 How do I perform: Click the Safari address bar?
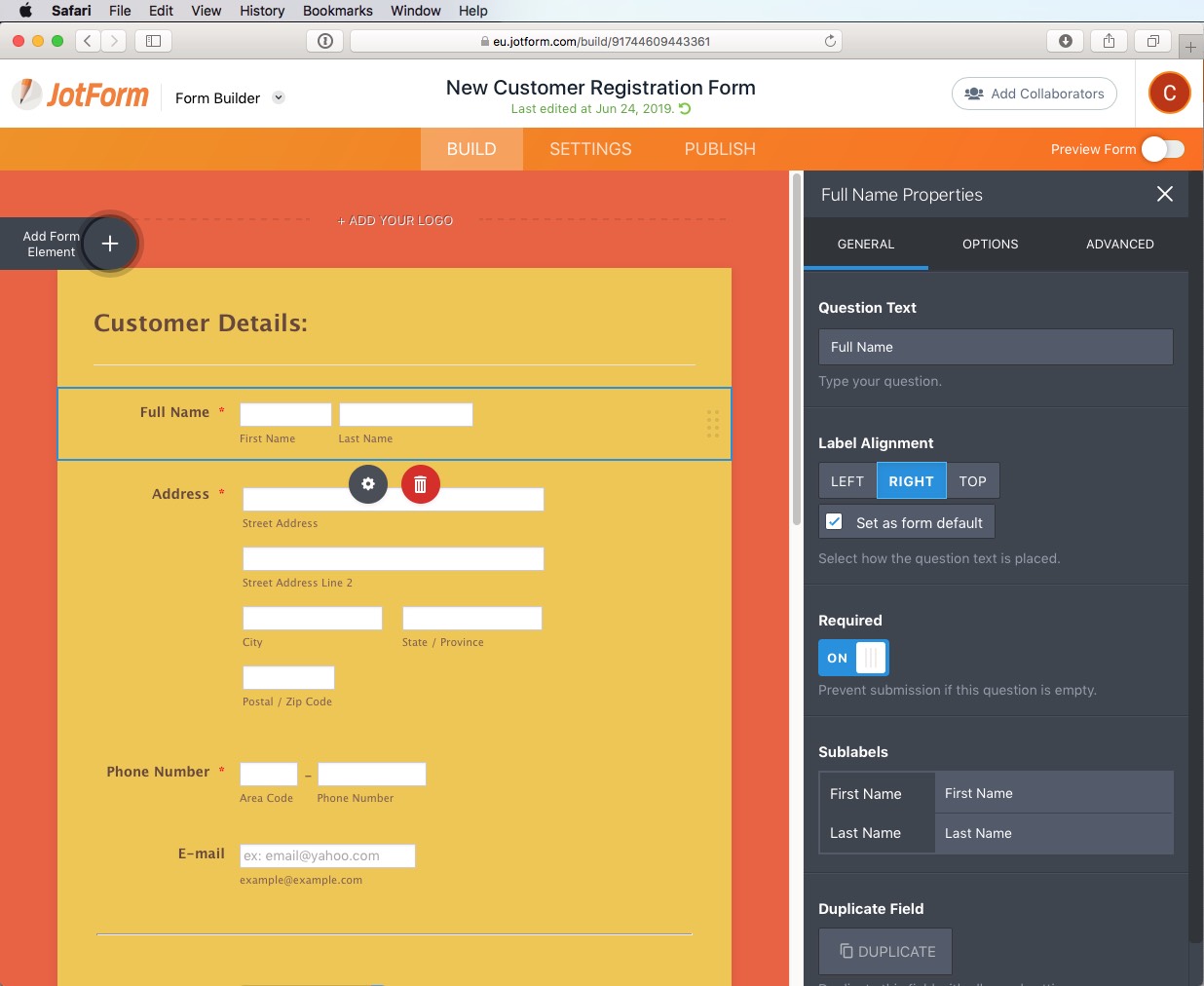click(596, 41)
